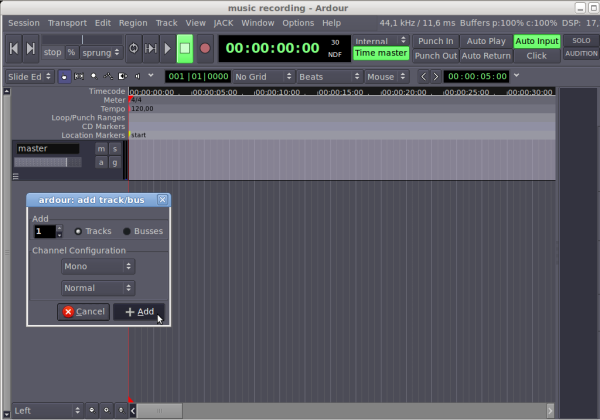Screen dimensions: 600x420
Task: Open the Session menu
Action: coord(24,23)
